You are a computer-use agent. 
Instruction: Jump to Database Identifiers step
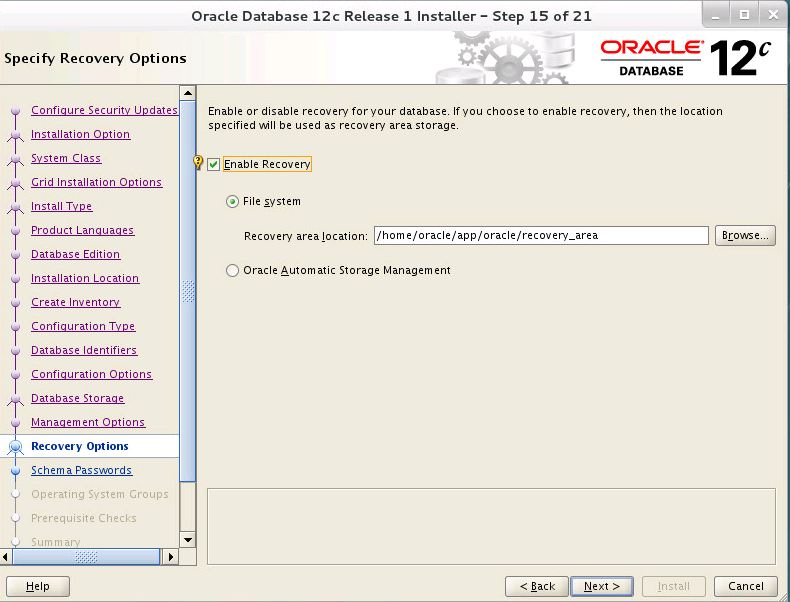[84, 350]
